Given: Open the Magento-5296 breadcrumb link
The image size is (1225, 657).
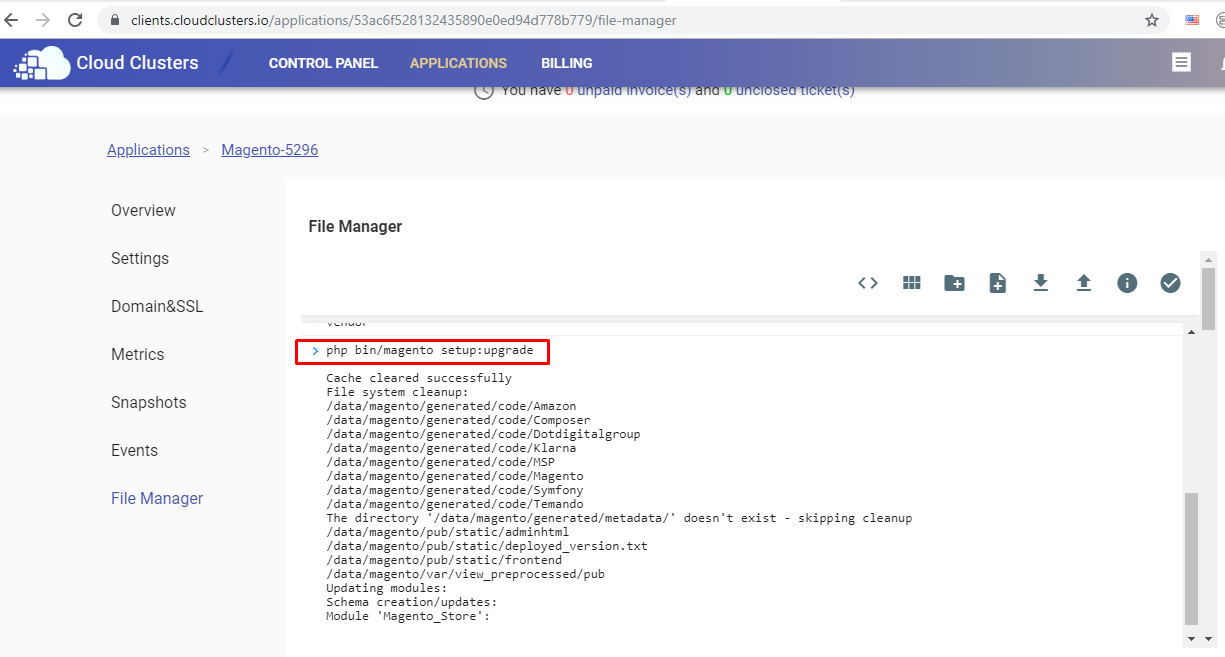Looking at the screenshot, I should tap(270, 150).
